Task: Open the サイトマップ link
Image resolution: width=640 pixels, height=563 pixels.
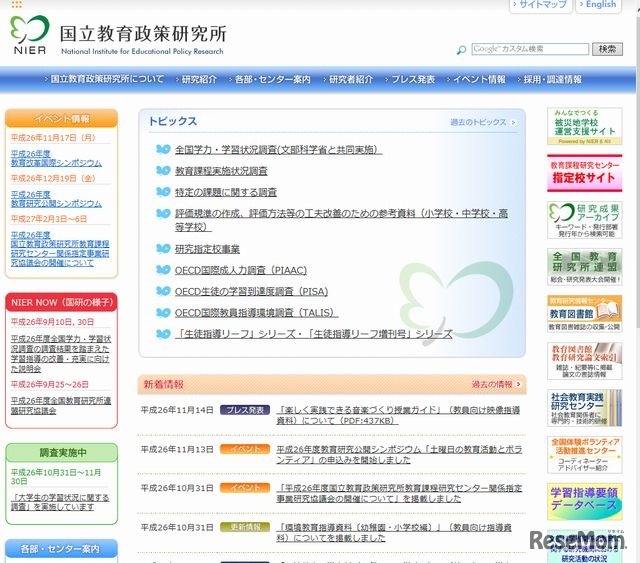Action: [541, 5]
